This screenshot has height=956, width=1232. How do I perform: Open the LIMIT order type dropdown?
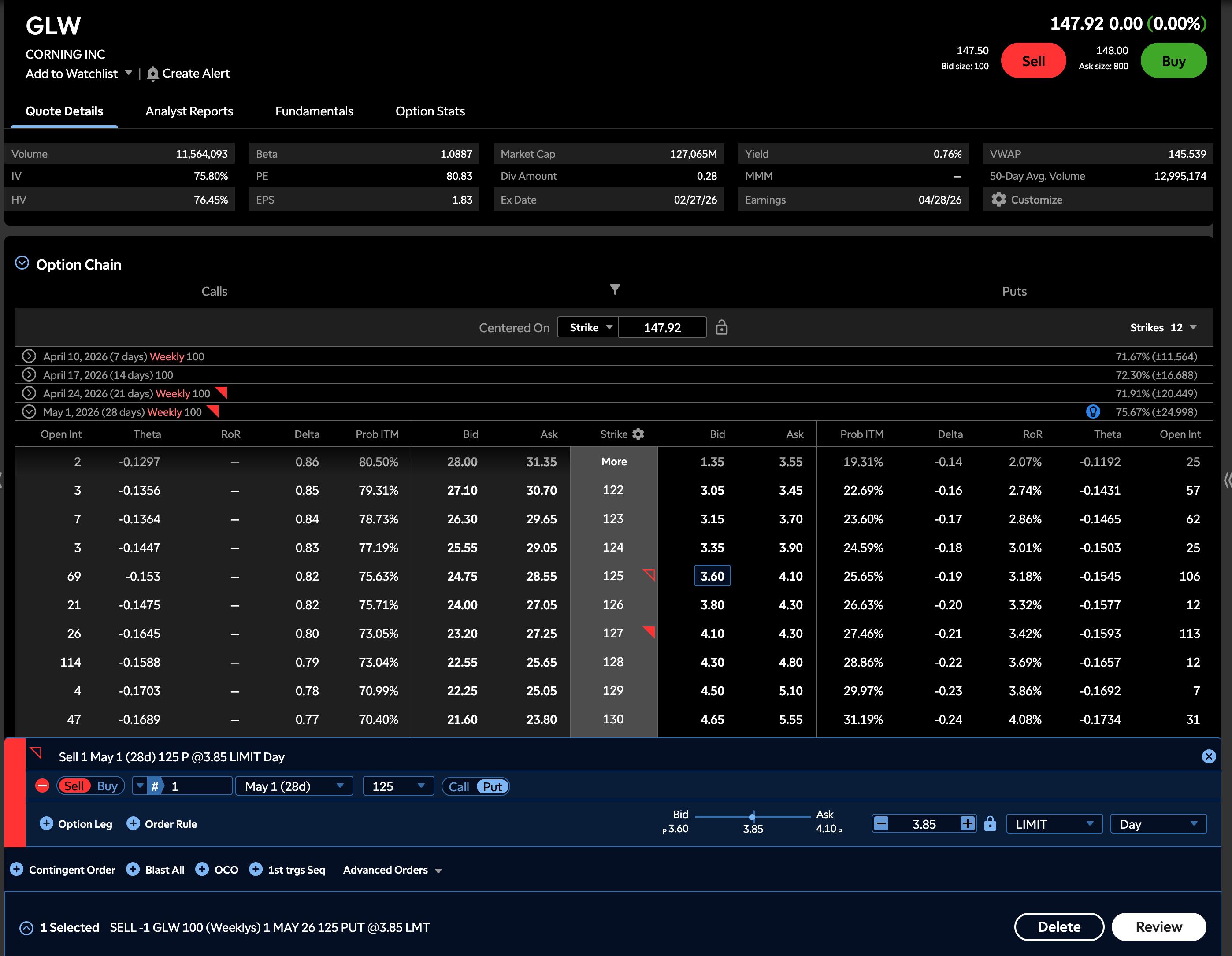1054,824
